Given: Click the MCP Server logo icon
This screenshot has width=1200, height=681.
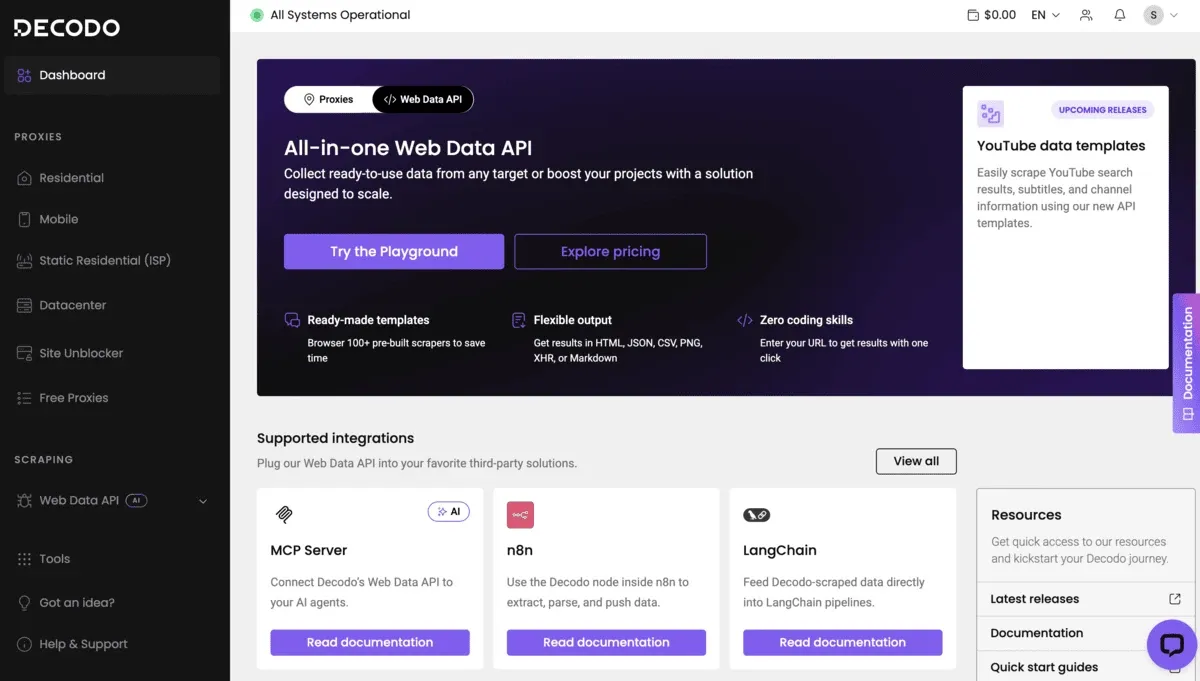Looking at the screenshot, I should coord(284,515).
